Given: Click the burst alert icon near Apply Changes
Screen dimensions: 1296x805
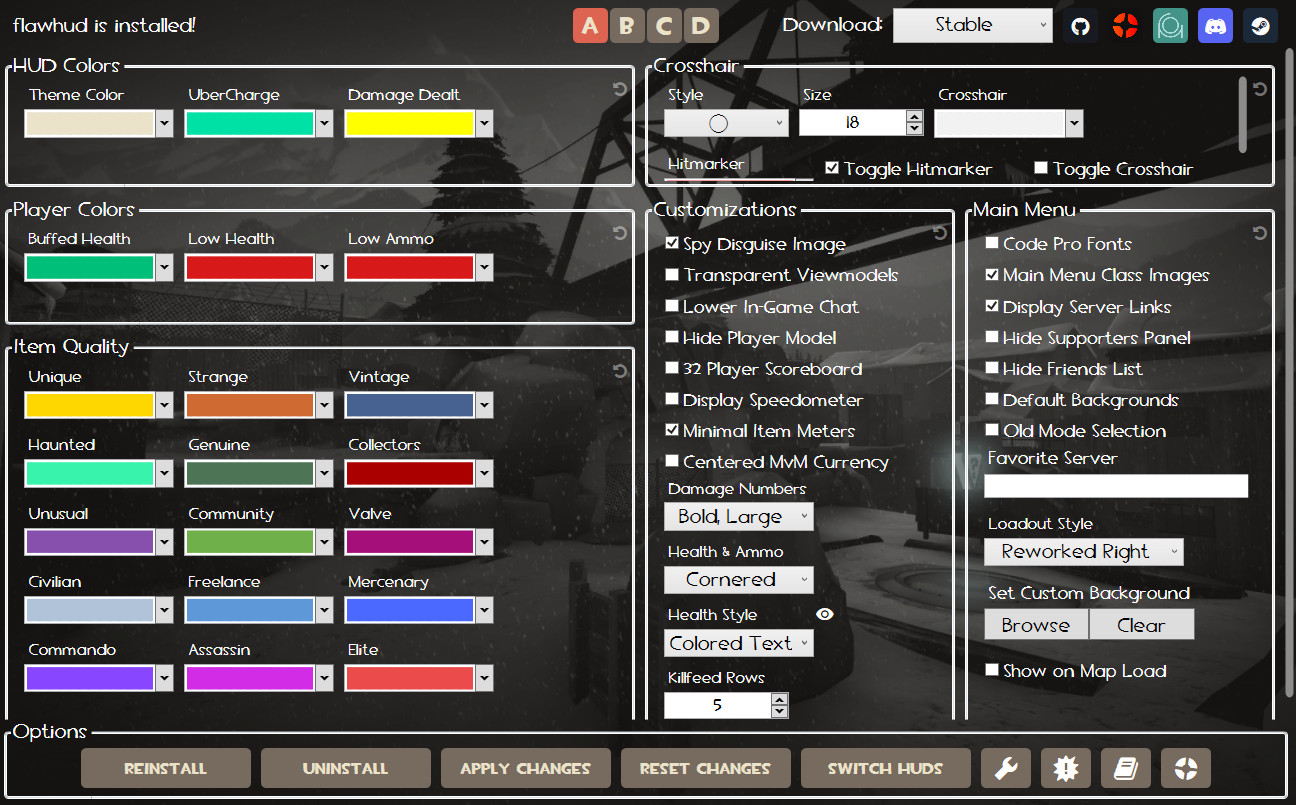Looking at the screenshot, I should [1066, 768].
